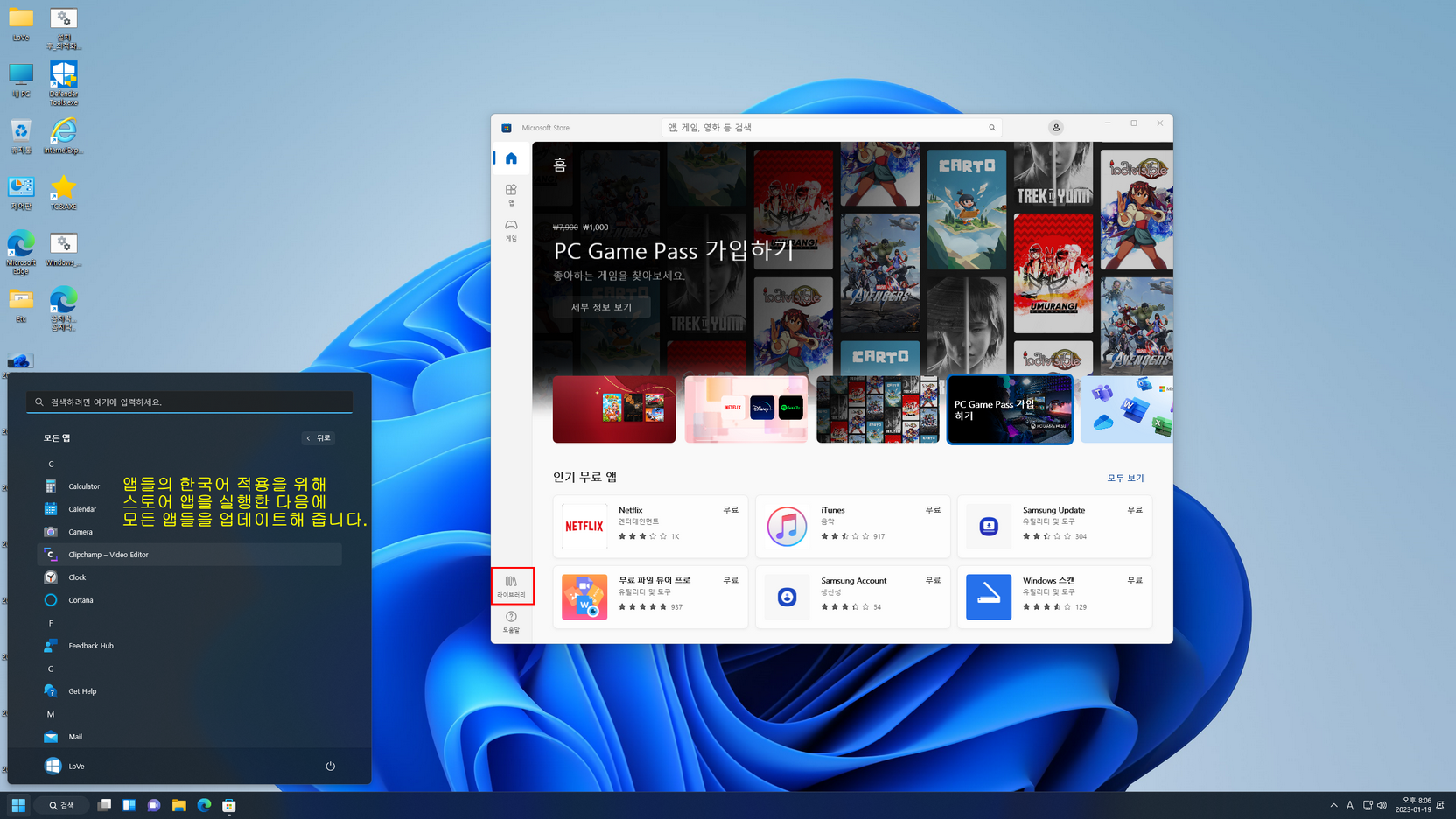Select the Internet Explorer desktop shortcut
Screen dimensions: 1456x819
coord(63,136)
